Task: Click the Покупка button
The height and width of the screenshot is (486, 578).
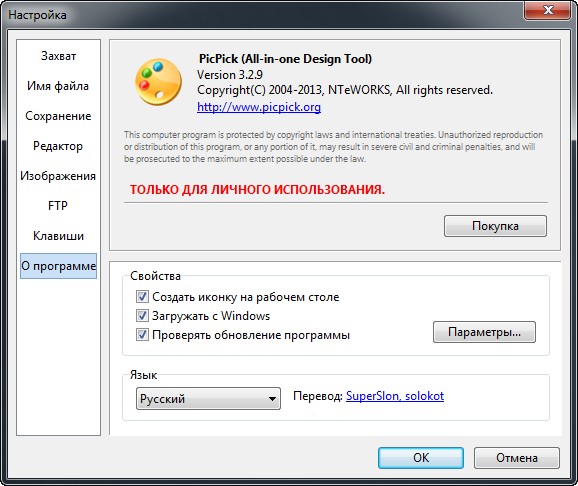Action: click(495, 226)
